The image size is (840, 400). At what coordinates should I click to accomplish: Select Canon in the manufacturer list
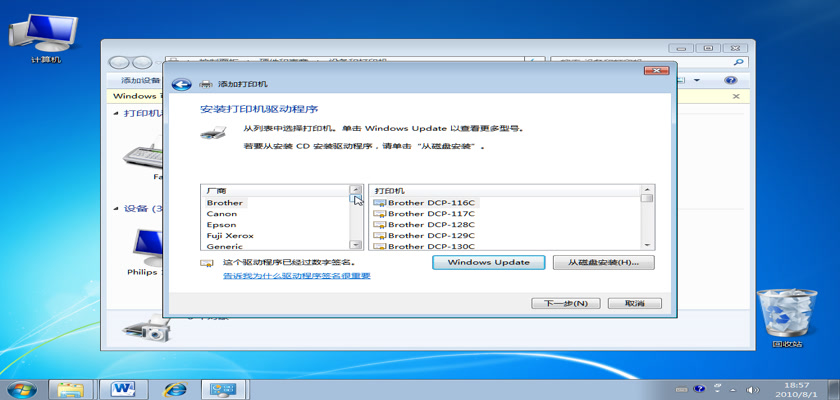(x=222, y=213)
